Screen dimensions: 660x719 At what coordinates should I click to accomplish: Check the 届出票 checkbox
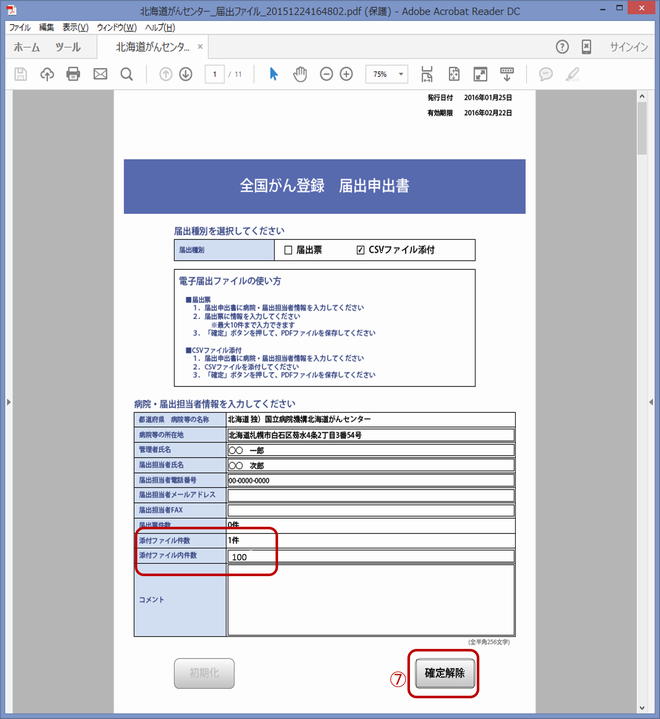coord(288,250)
